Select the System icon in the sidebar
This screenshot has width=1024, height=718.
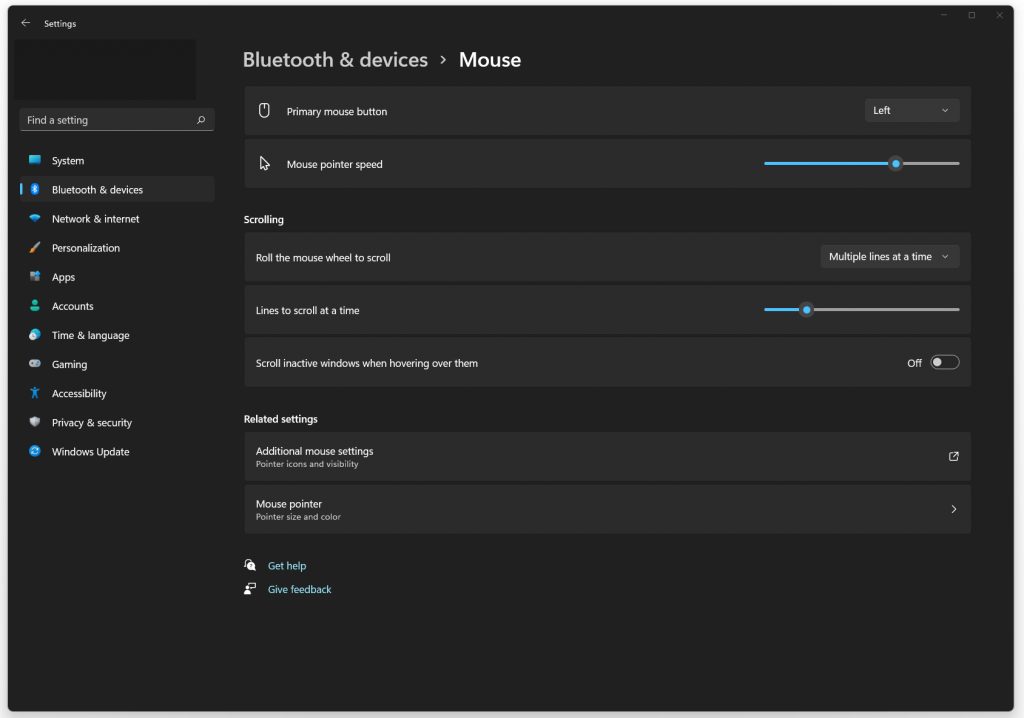[35, 160]
